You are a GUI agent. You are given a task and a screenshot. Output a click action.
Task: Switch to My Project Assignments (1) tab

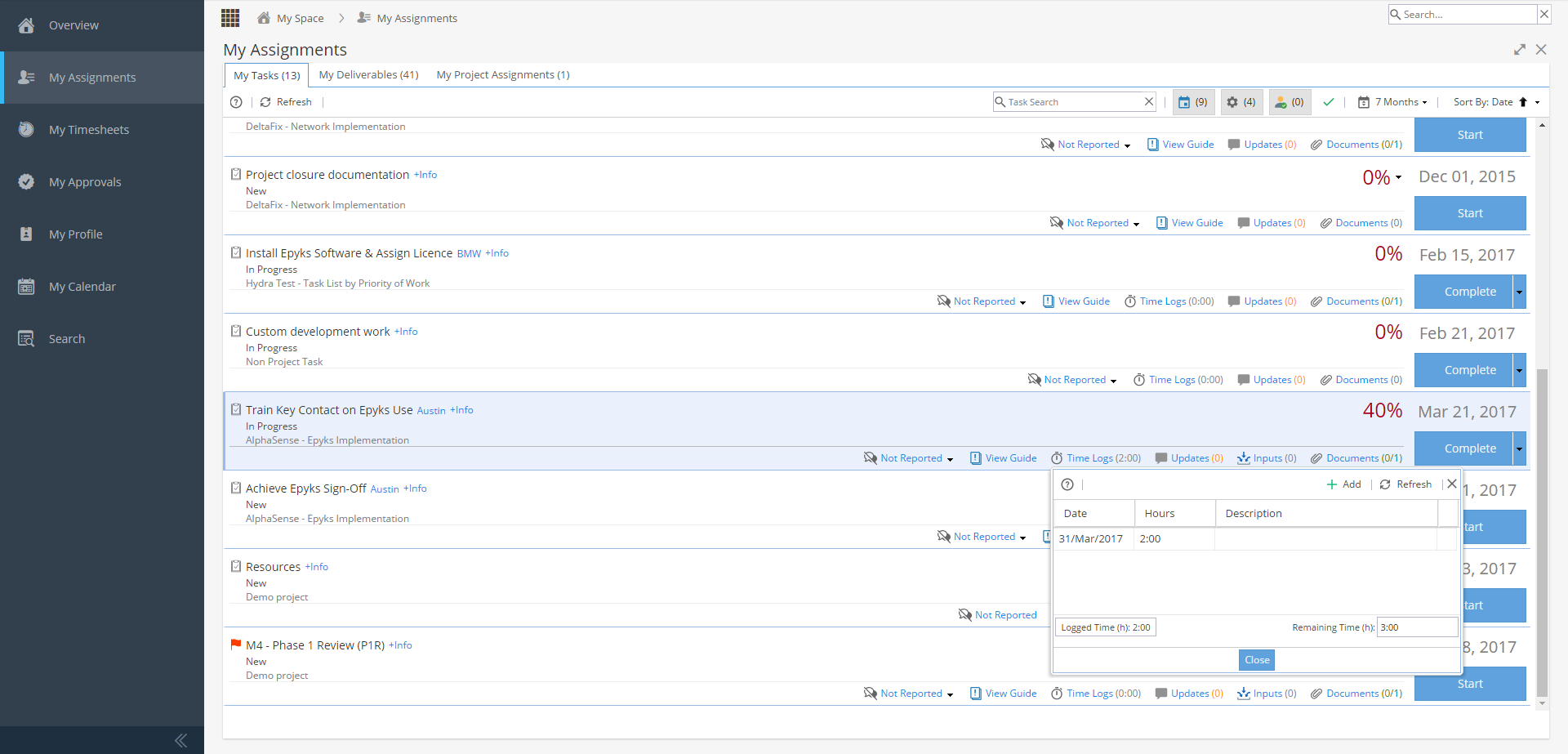tap(503, 74)
